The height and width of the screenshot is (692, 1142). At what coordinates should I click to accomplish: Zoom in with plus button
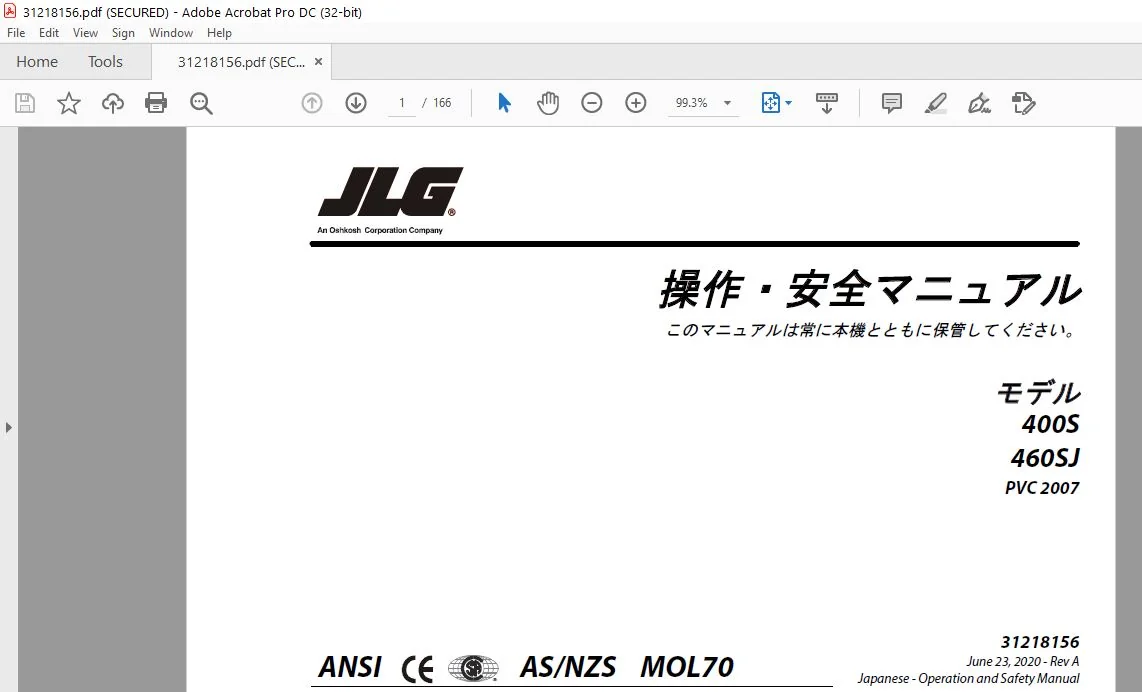pyautogui.click(x=636, y=103)
